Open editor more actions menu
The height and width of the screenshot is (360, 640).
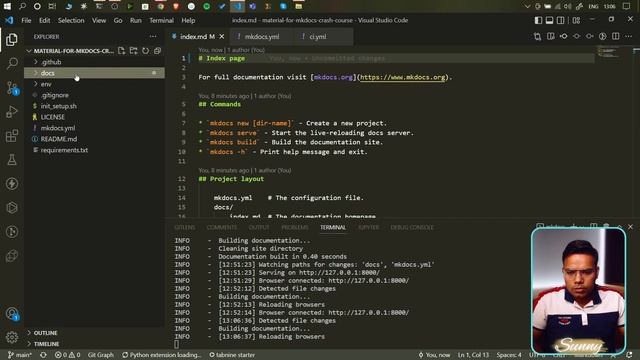tap(629, 37)
